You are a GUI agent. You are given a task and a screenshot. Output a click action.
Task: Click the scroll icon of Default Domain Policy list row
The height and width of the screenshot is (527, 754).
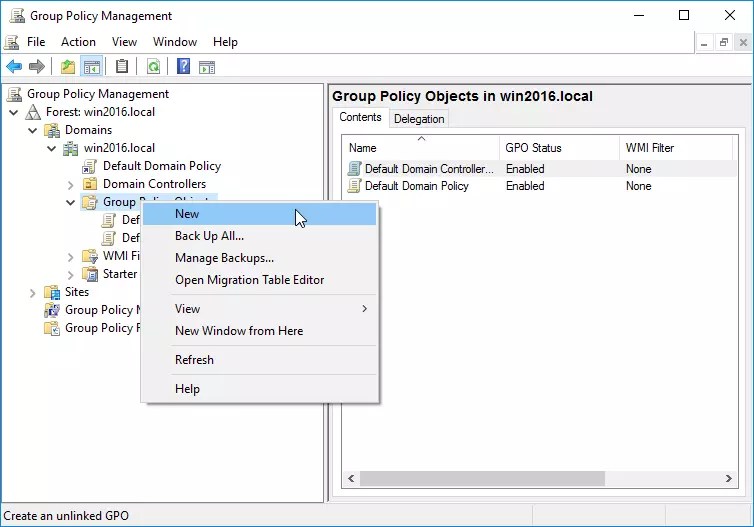(x=354, y=186)
